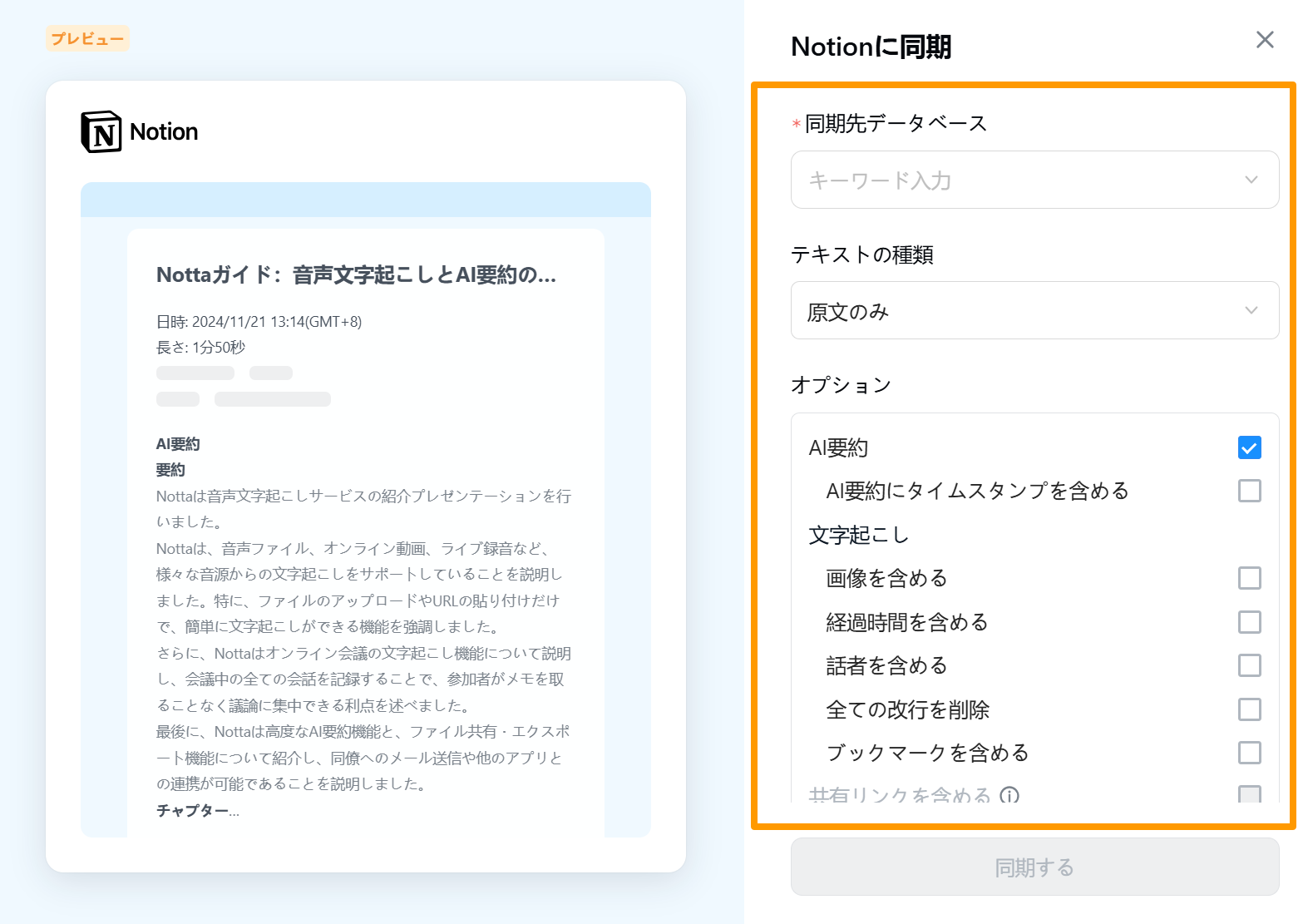Viewport: 1308px width, 924px height.
Task: Enable 経過時間を含める checkbox
Action: point(1249,622)
